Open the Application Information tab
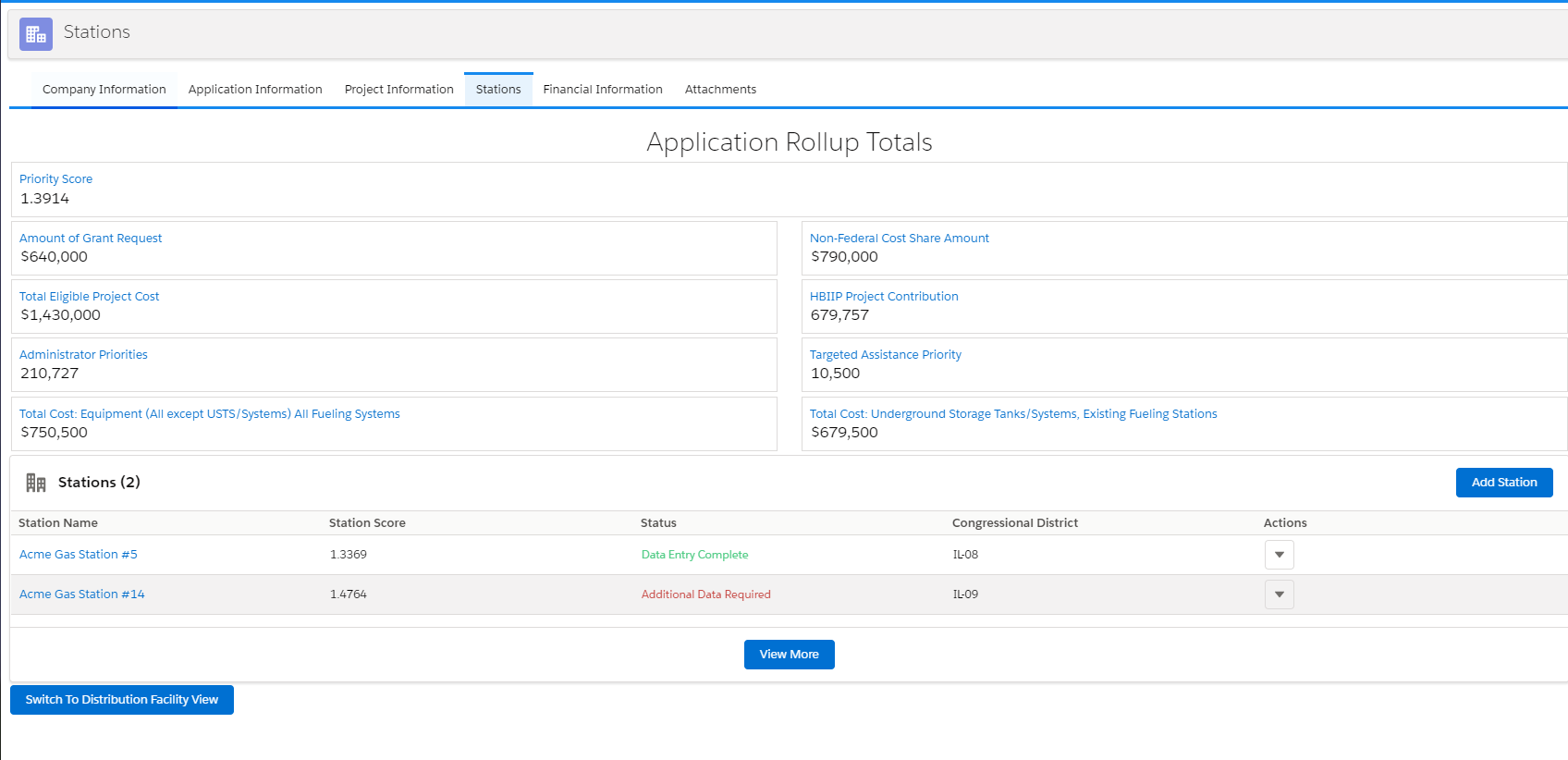 (x=255, y=90)
